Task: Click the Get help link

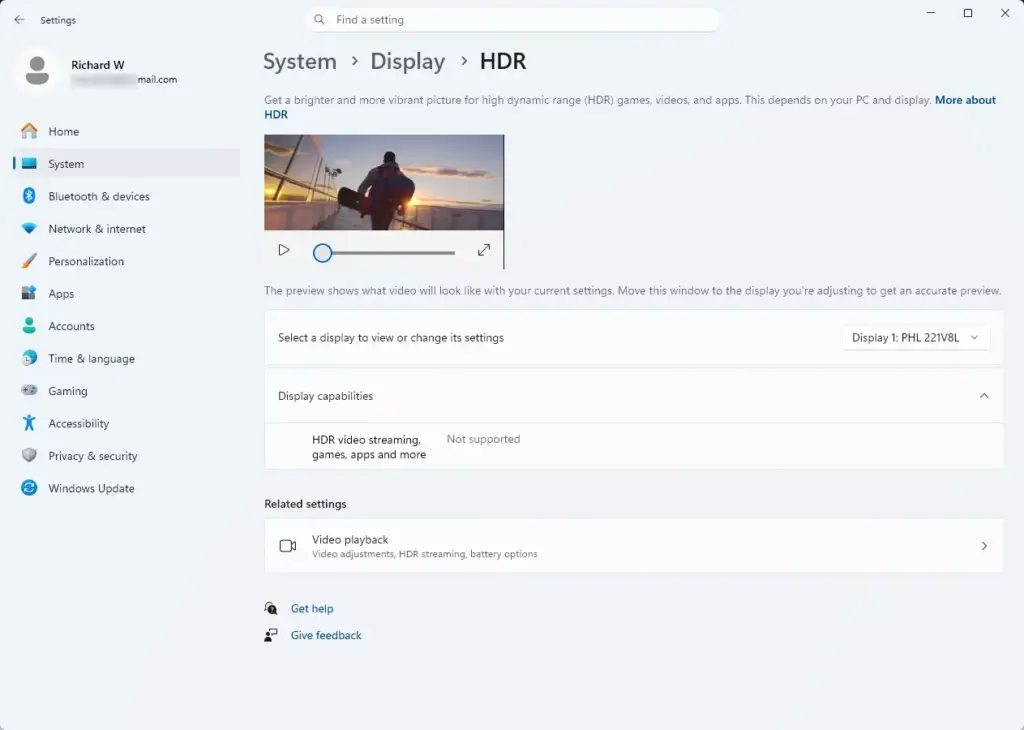Action: click(x=312, y=609)
